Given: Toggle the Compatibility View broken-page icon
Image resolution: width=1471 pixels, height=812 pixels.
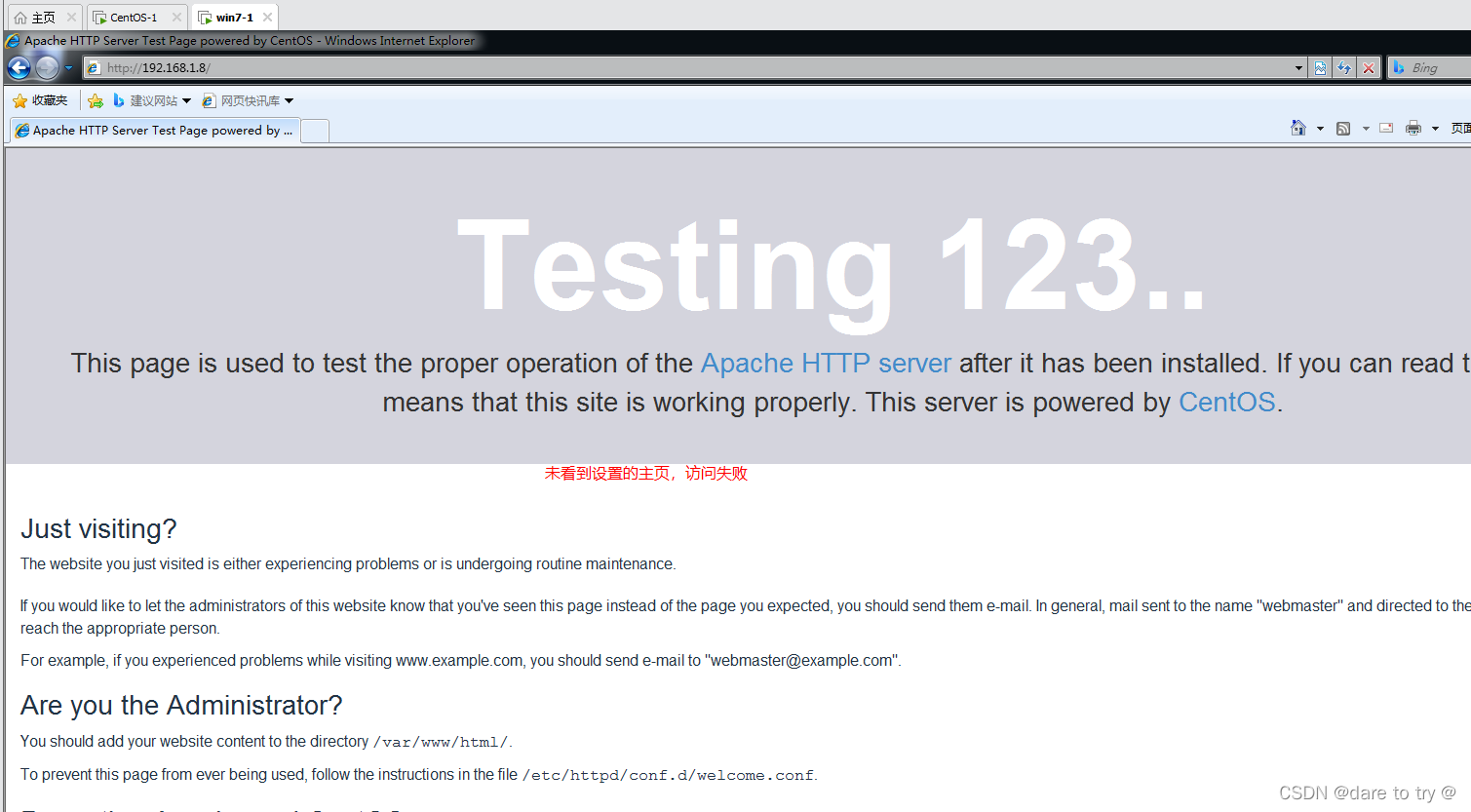Looking at the screenshot, I should point(1320,68).
